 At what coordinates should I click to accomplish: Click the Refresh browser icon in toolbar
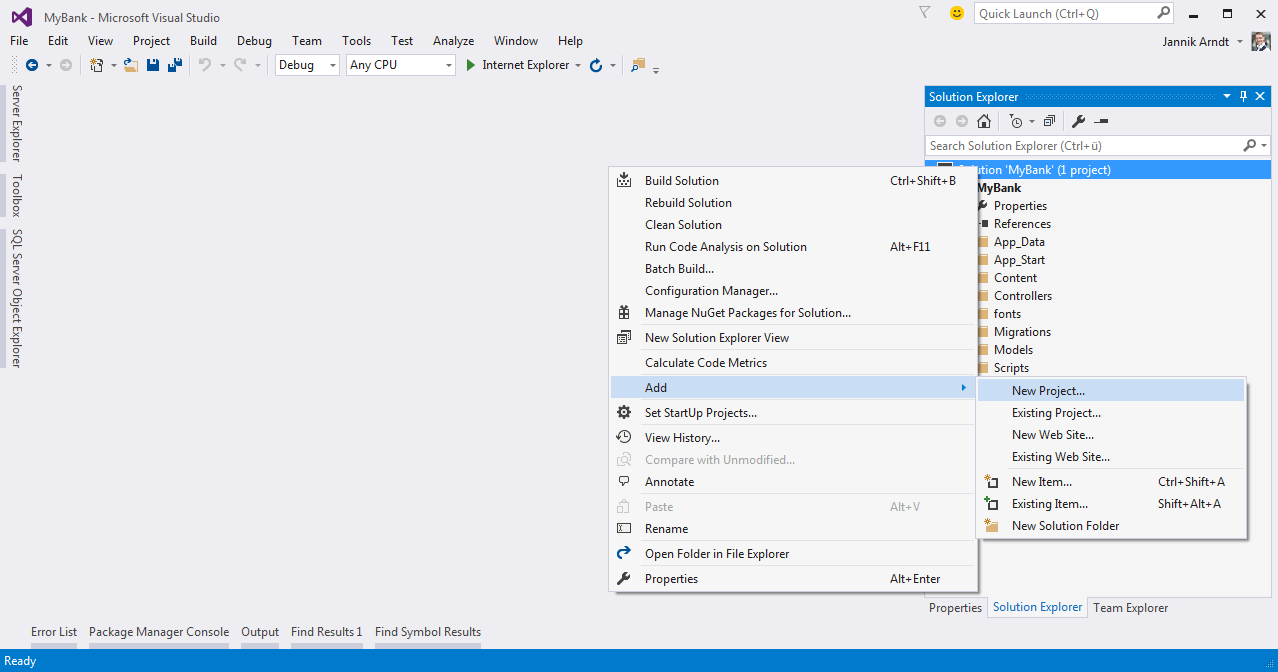(x=596, y=65)
